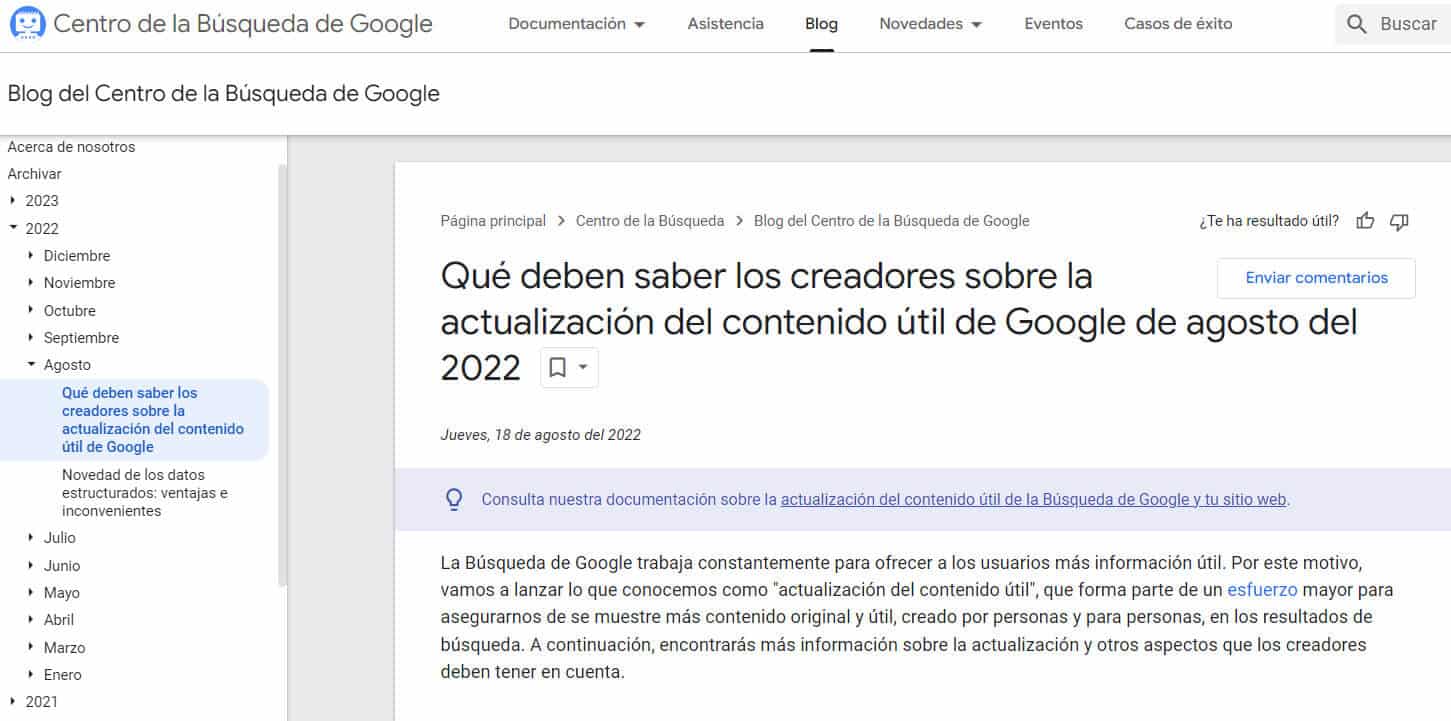1451x721 pixels.
Task: Expand the Abril month
Action: pyautogui.click(x=32, y=620)
